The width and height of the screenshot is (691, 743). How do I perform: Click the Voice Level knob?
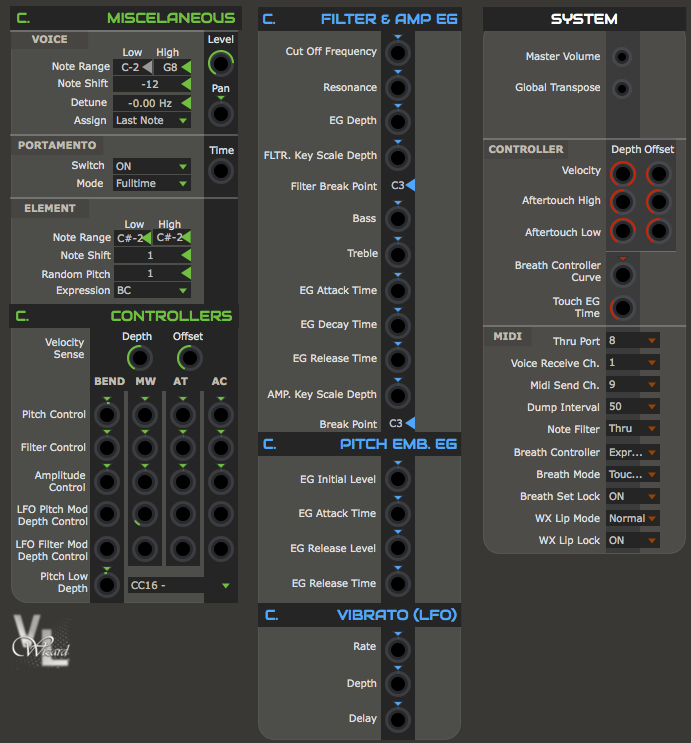pyautogui.click(x=220, y=64)
